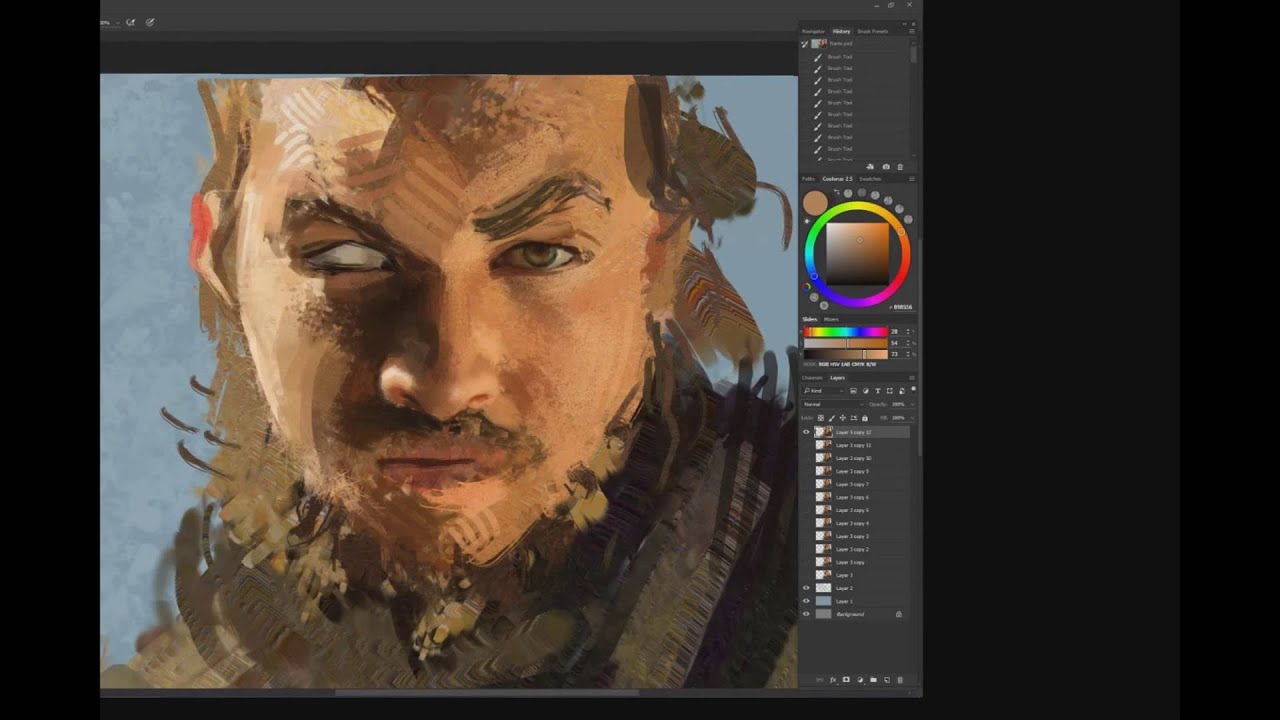Hide Layer 1 with its eye icon
The width and height of the screenshot is (1280, 720).
point(806,601)
